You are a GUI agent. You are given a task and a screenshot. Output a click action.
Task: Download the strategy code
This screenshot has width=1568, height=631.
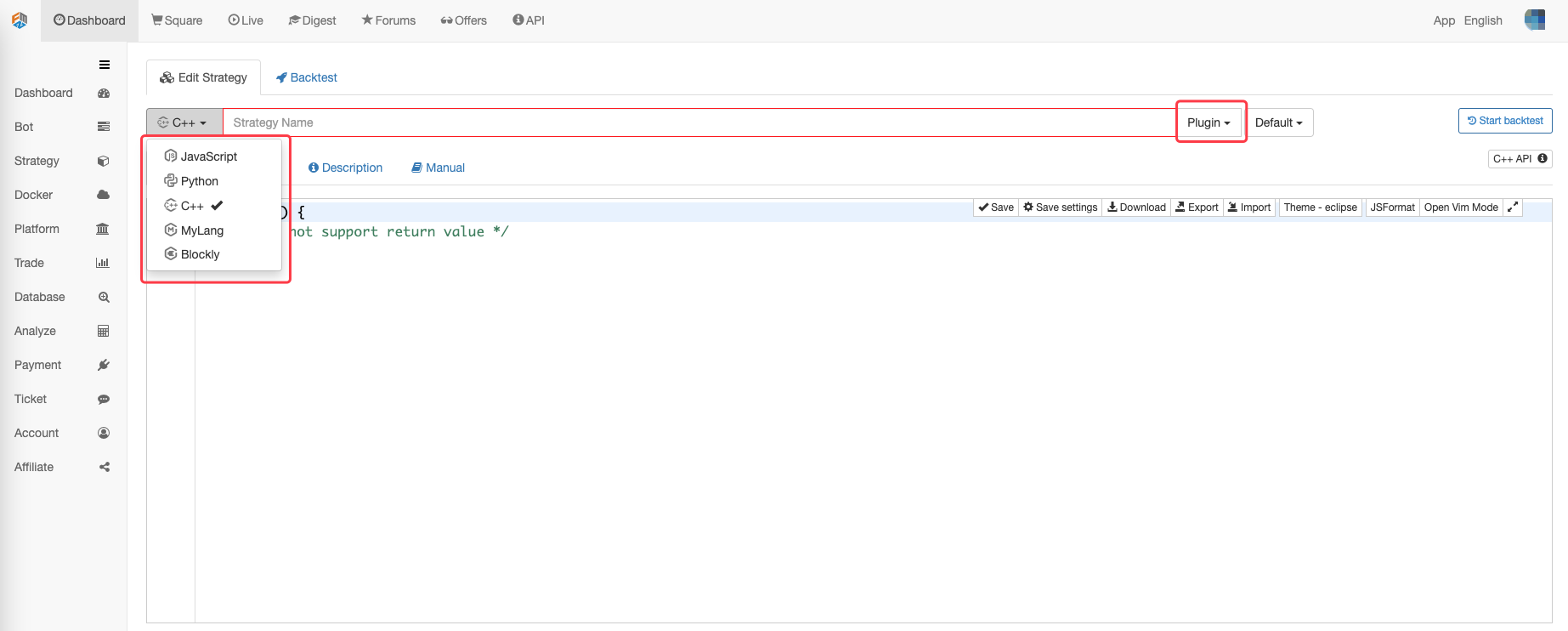pos(1136,207)
